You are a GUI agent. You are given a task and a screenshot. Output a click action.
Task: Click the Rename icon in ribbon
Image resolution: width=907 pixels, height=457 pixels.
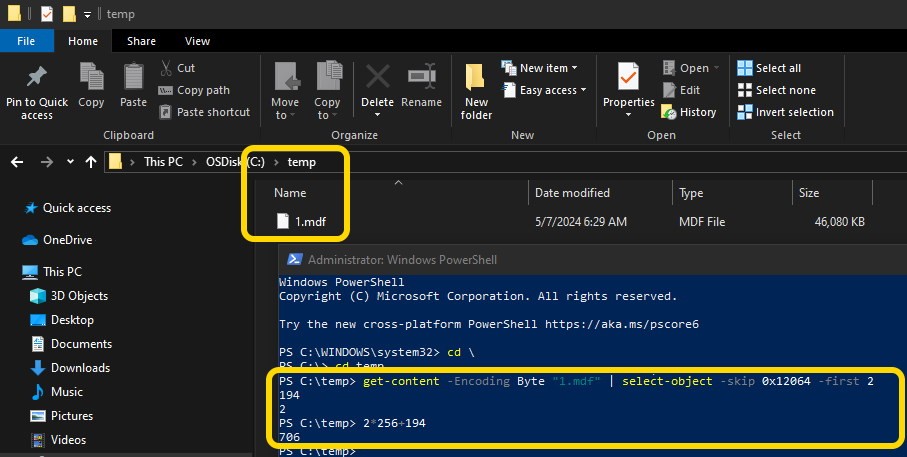[421, 78]
